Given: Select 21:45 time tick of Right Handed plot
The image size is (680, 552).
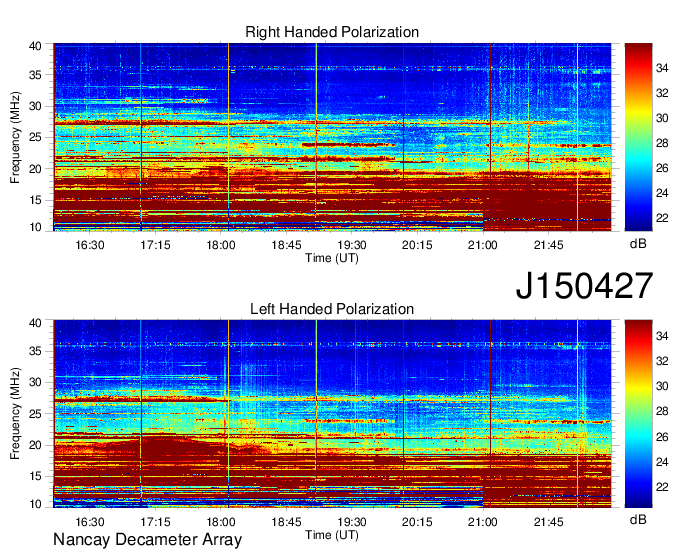Looking at the screenshot, I should coord(549,245).
